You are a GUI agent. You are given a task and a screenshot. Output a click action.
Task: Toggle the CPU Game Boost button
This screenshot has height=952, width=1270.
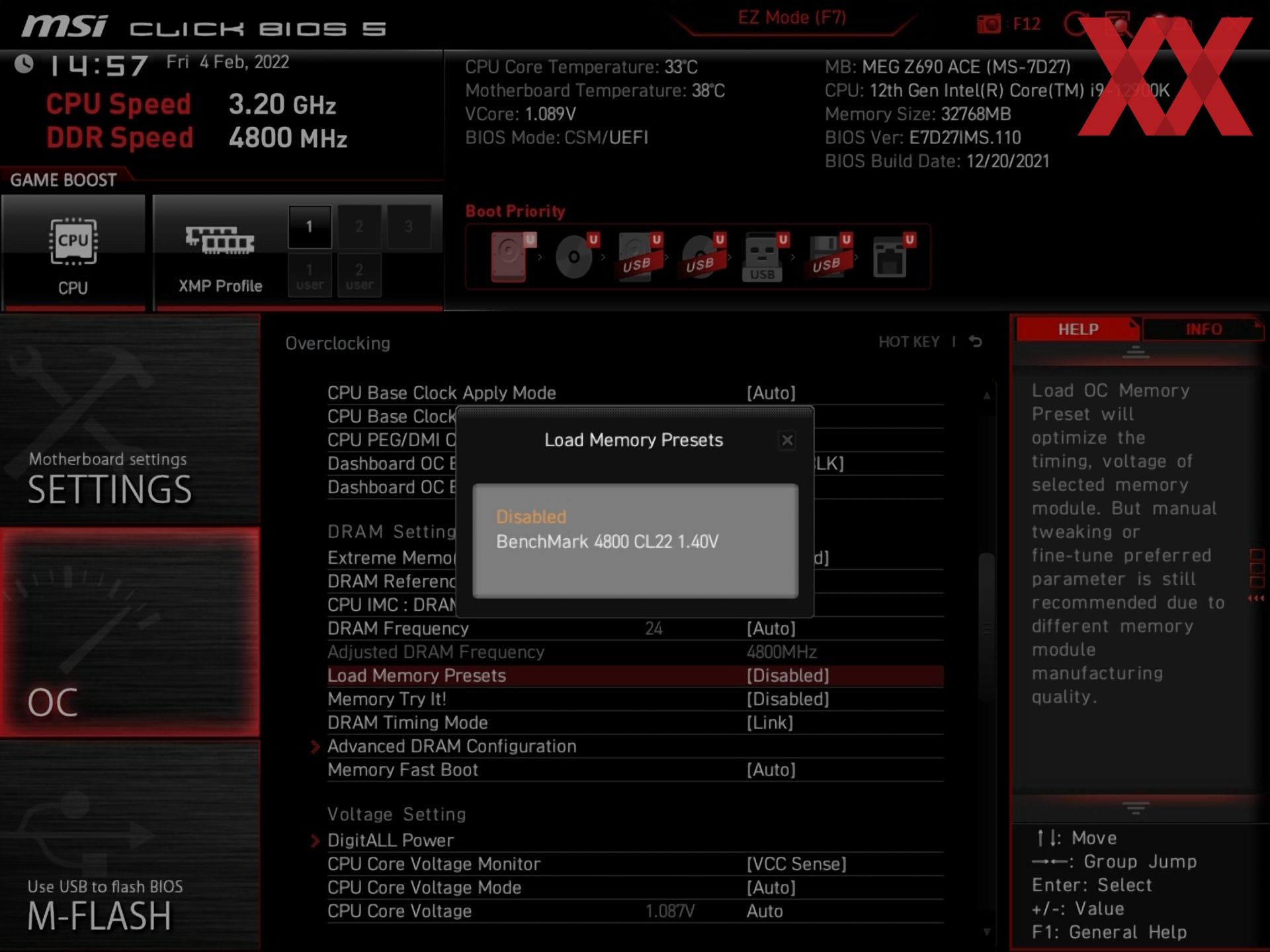[x=73, y=252]
